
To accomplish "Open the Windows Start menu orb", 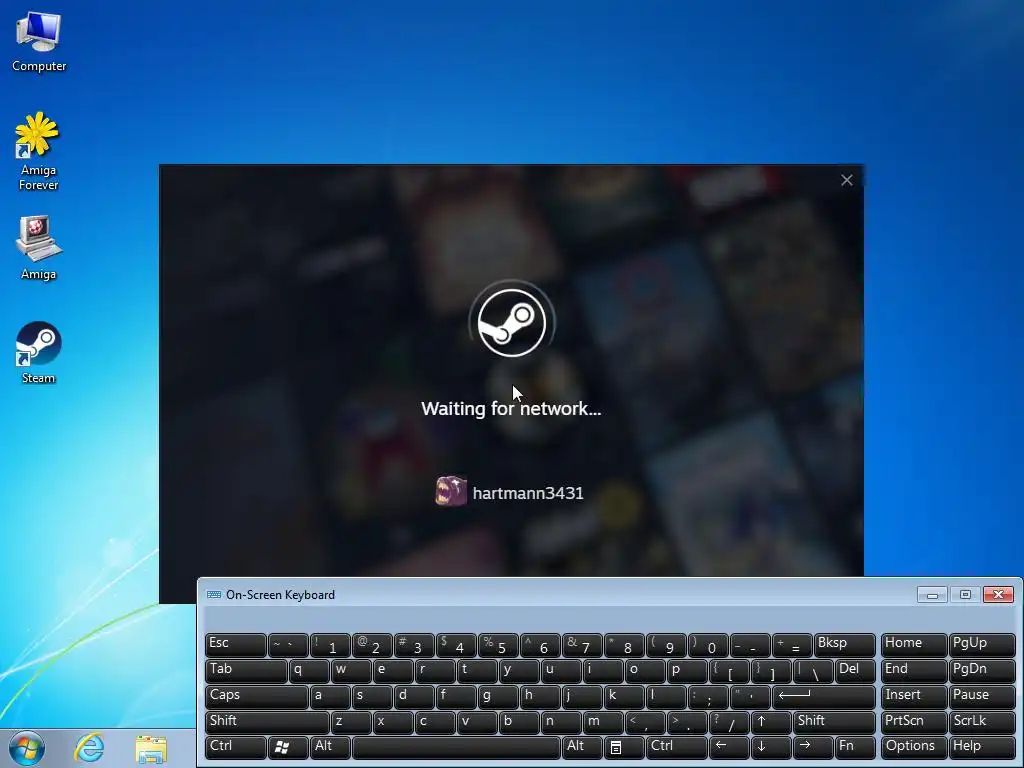I will tap(27, 748).
